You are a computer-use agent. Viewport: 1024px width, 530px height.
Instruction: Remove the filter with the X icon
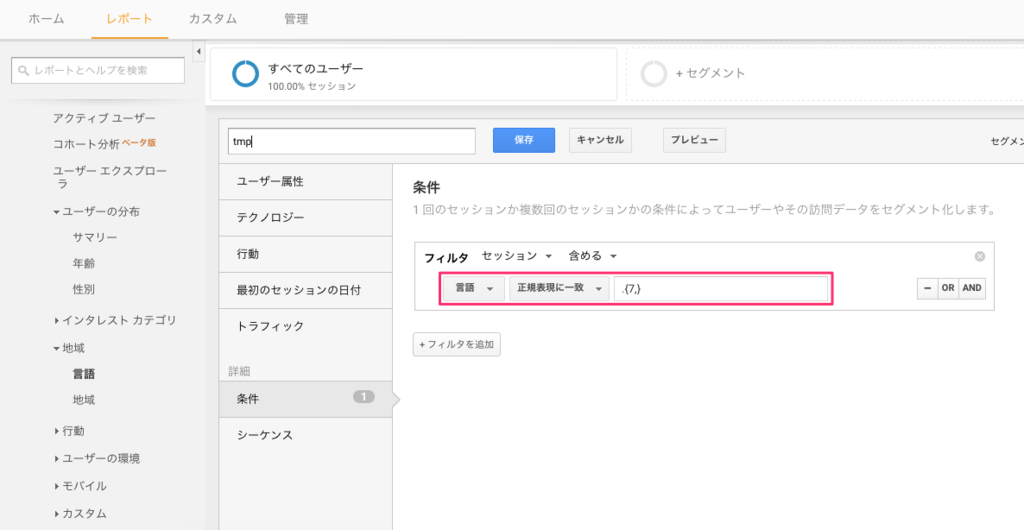coord(980,257)
